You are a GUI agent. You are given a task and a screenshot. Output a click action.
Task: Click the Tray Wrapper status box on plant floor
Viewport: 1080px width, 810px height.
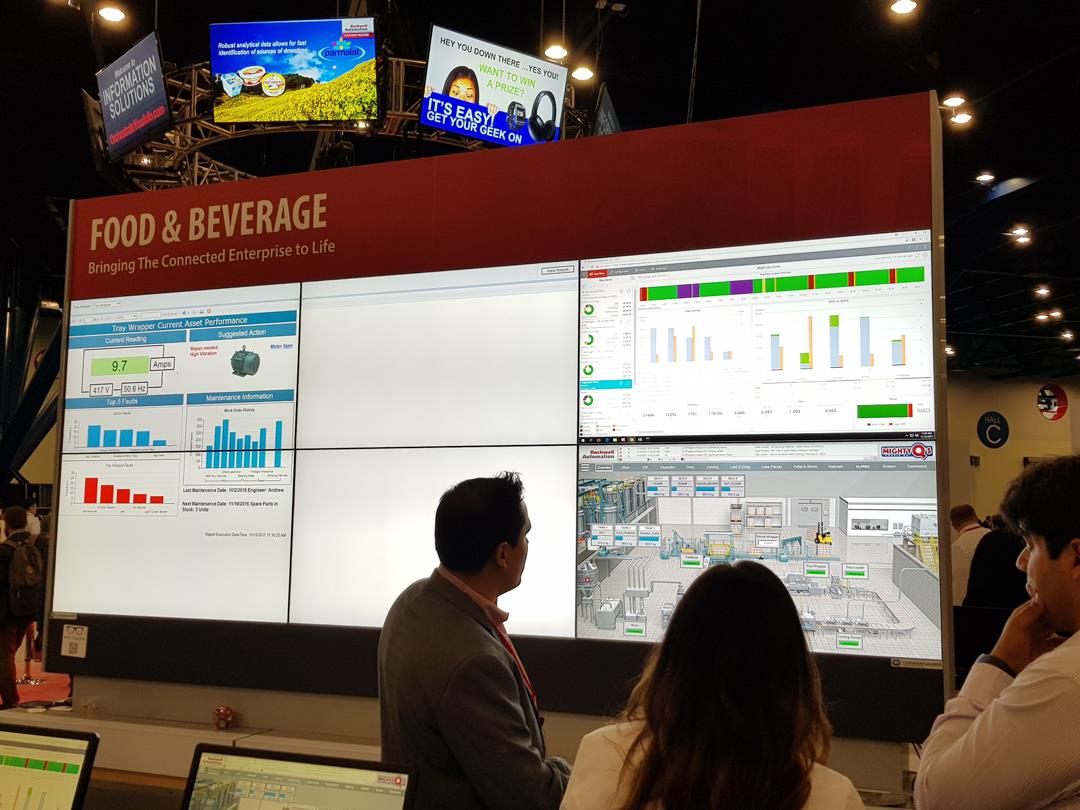tap(816, 570)
